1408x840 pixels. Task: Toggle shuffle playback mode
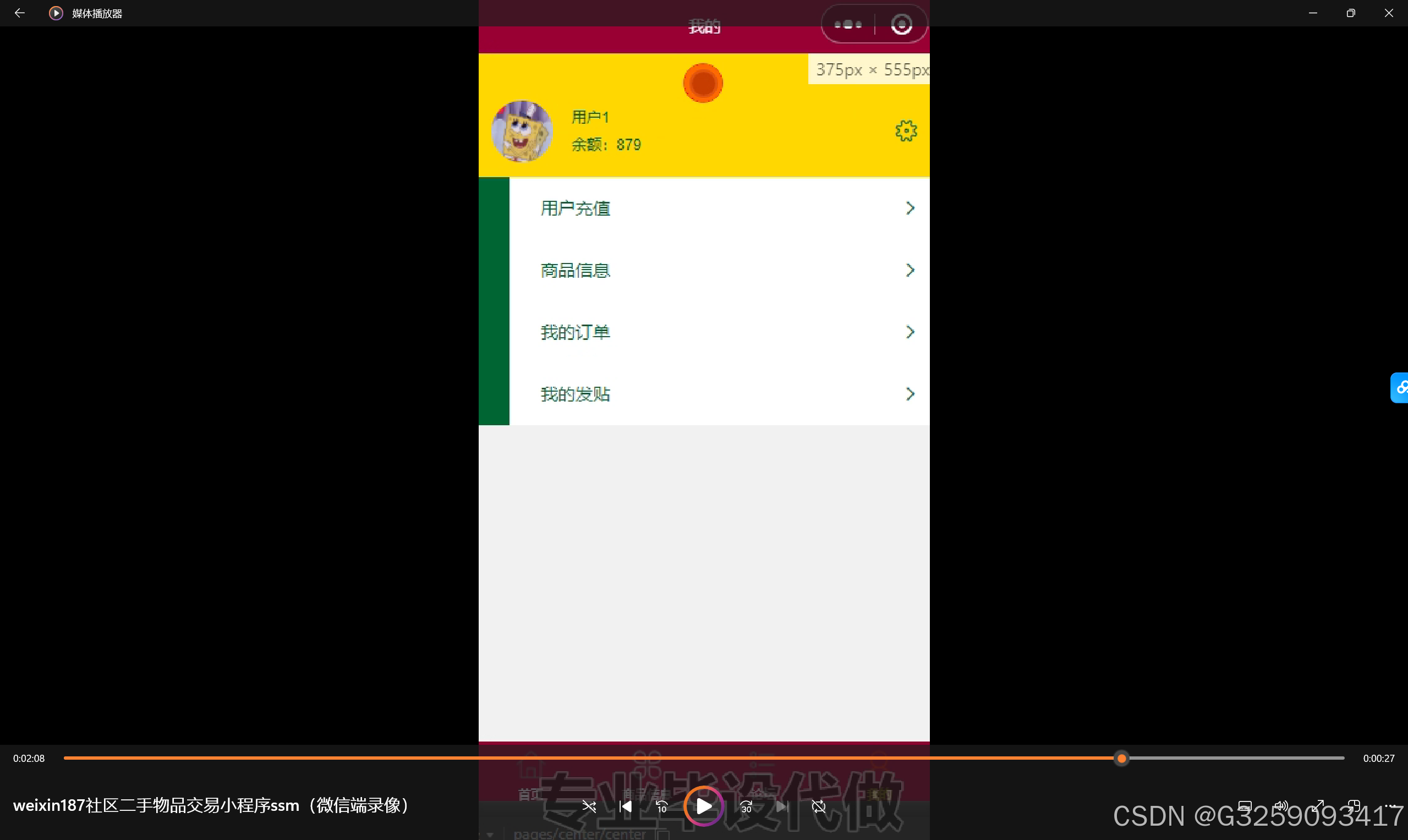[589, 806]
